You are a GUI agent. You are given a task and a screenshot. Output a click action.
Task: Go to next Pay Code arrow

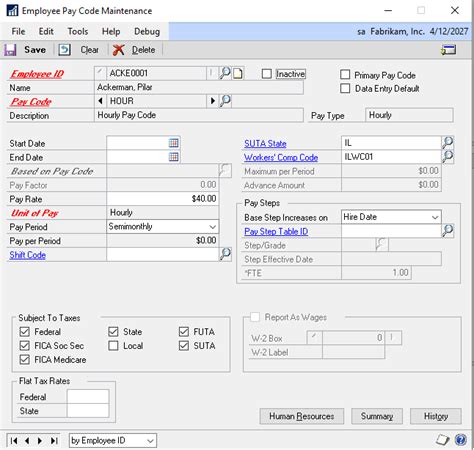pos(212,101)
